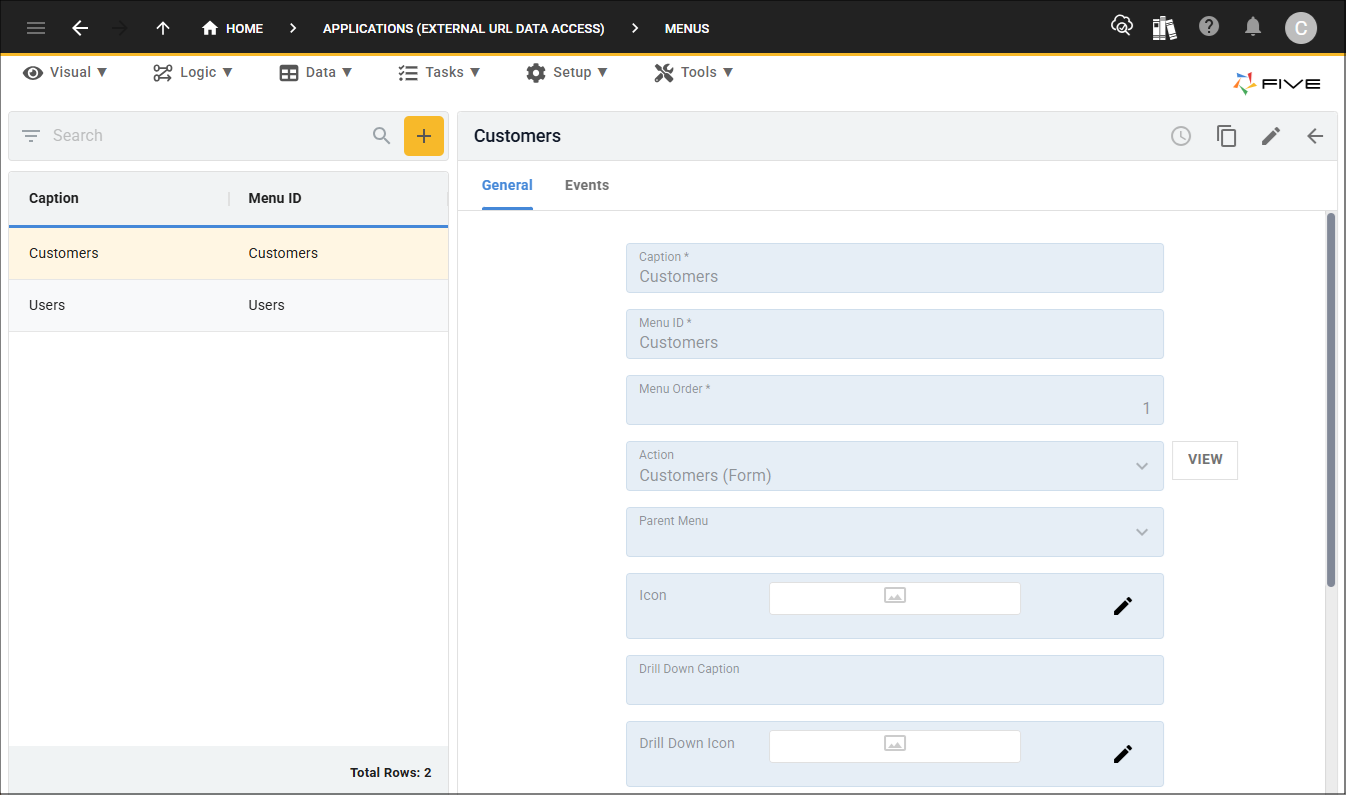Viewport: 1346px width, 795px height.
Task: Click the help question mark icon
Action: (1209, 27)
